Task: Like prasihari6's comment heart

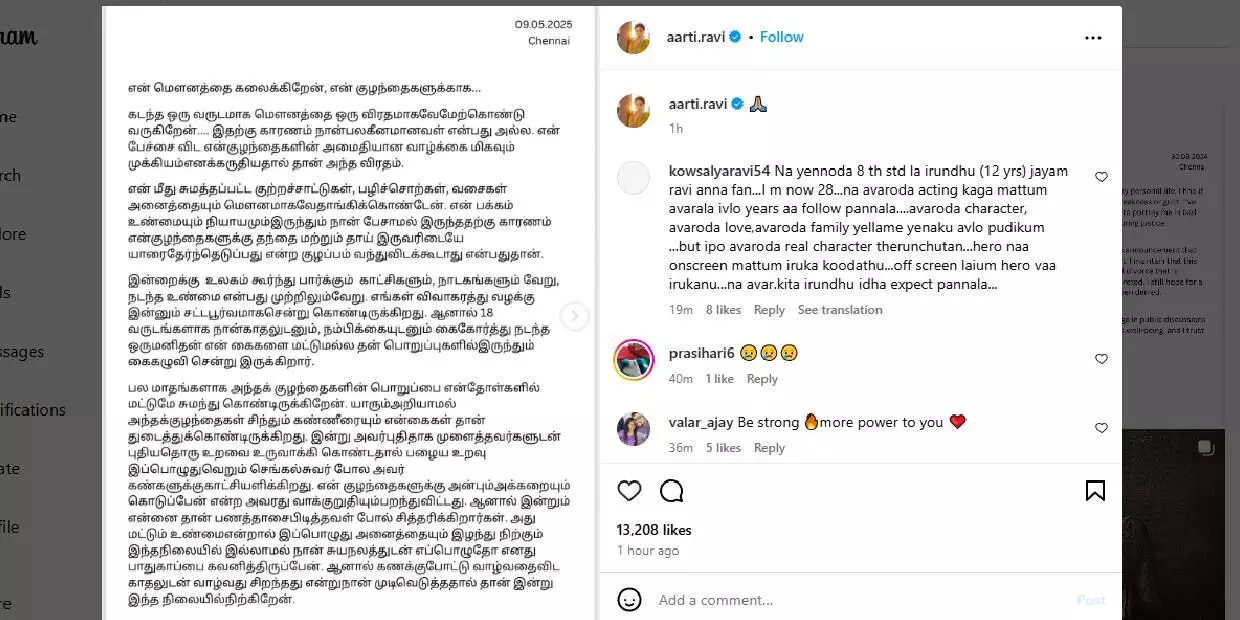Action: tap(1101, 359)
